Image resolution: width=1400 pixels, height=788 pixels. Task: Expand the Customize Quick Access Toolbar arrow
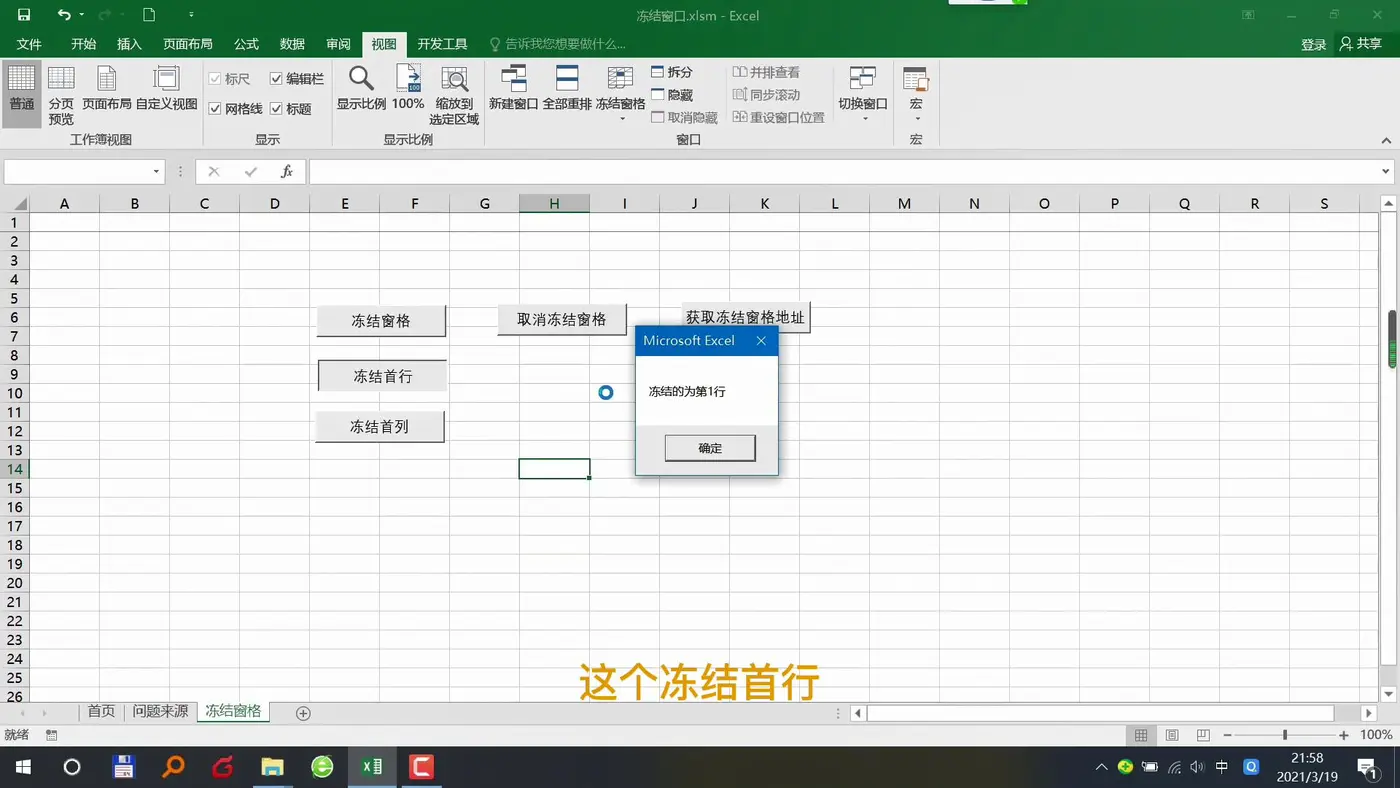(191, 16)
